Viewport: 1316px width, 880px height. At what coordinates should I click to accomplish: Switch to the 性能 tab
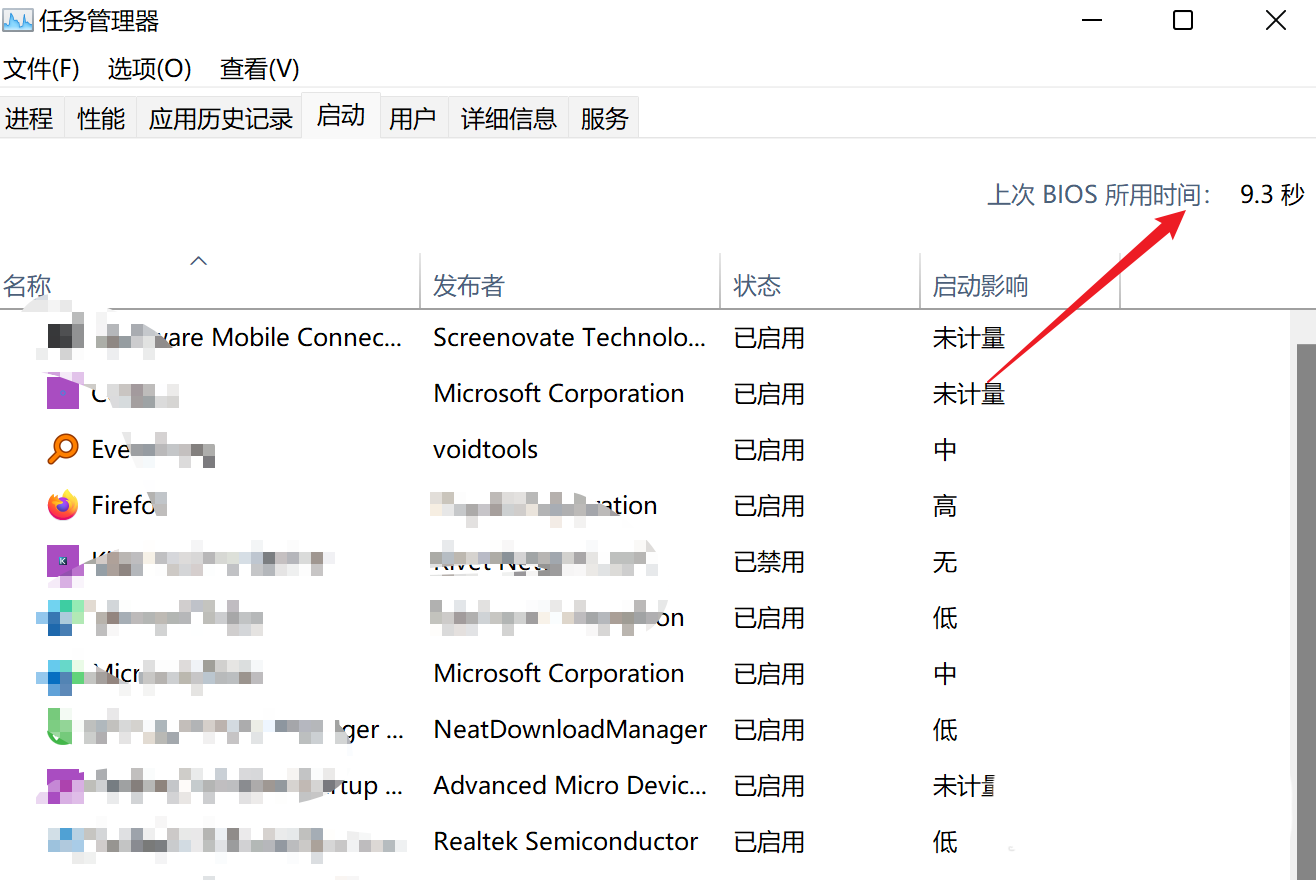(100, 117)
